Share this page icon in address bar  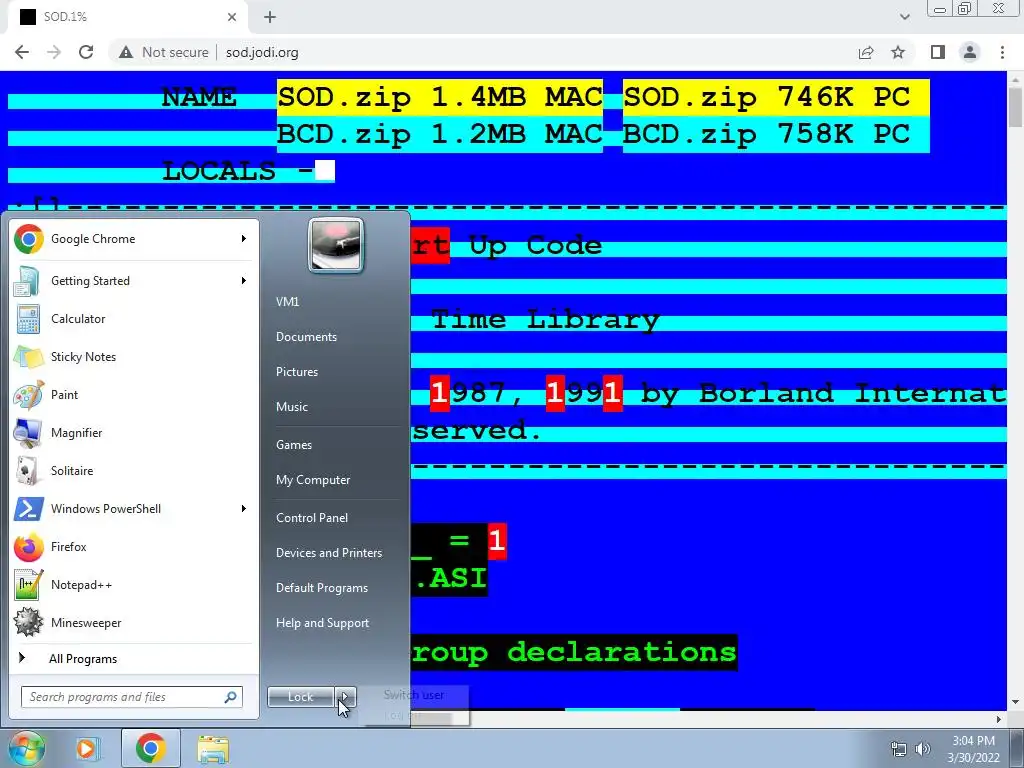(x=866, y=52)
